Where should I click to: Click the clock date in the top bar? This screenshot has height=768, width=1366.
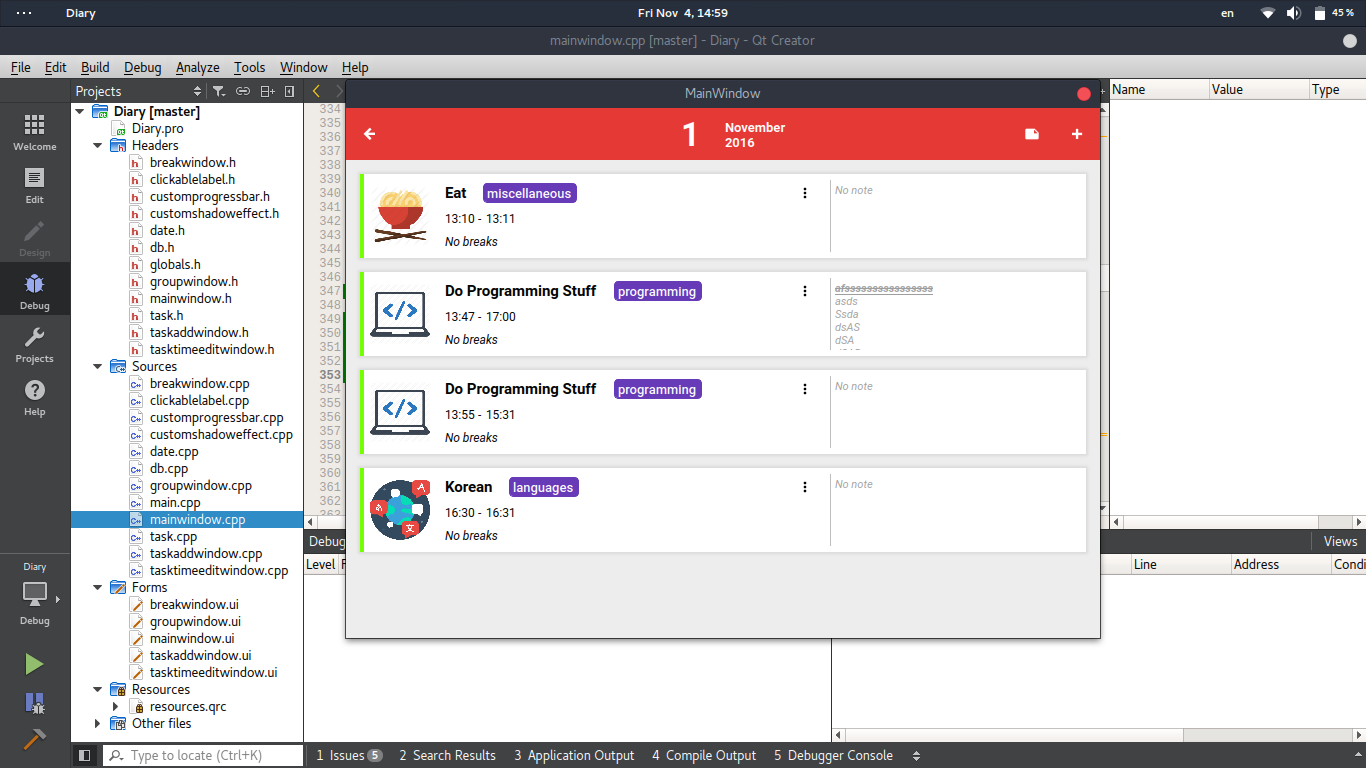[x=683, y=13]
